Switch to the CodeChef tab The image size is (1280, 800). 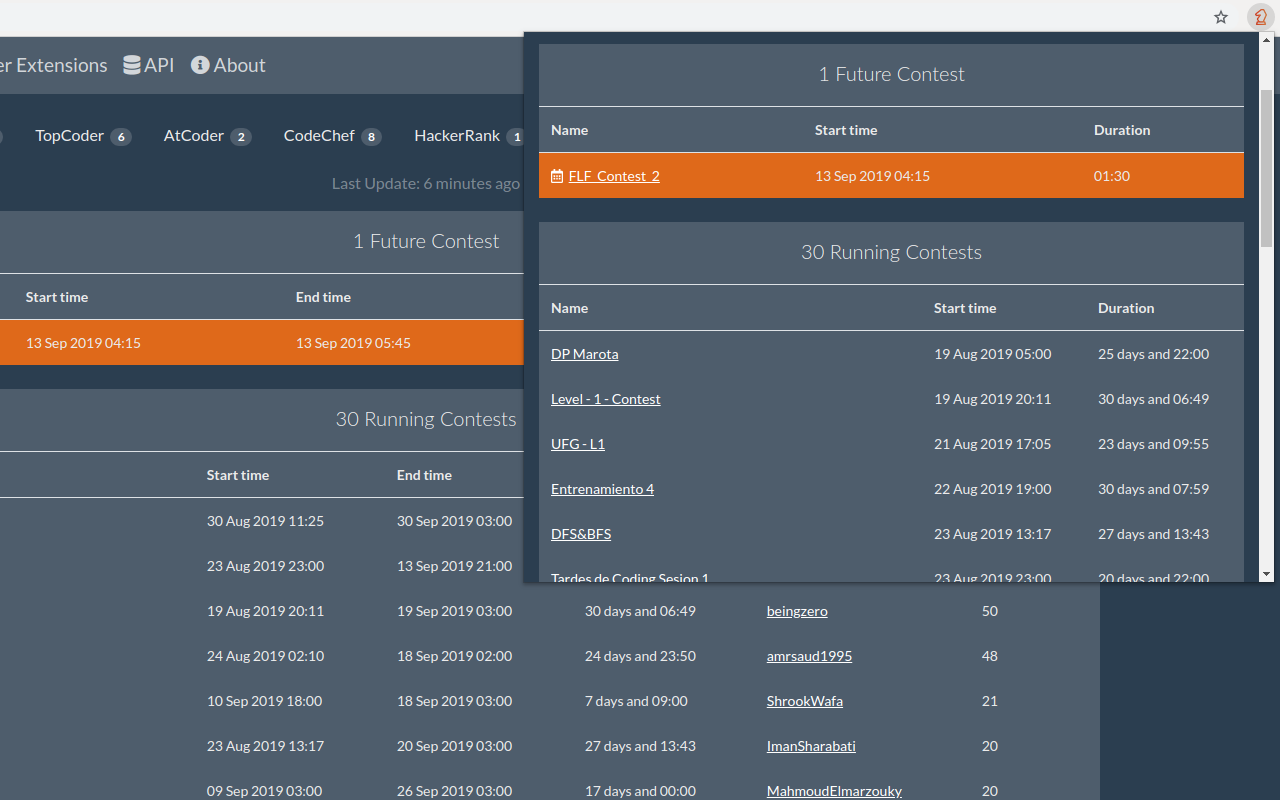point(332,136)
